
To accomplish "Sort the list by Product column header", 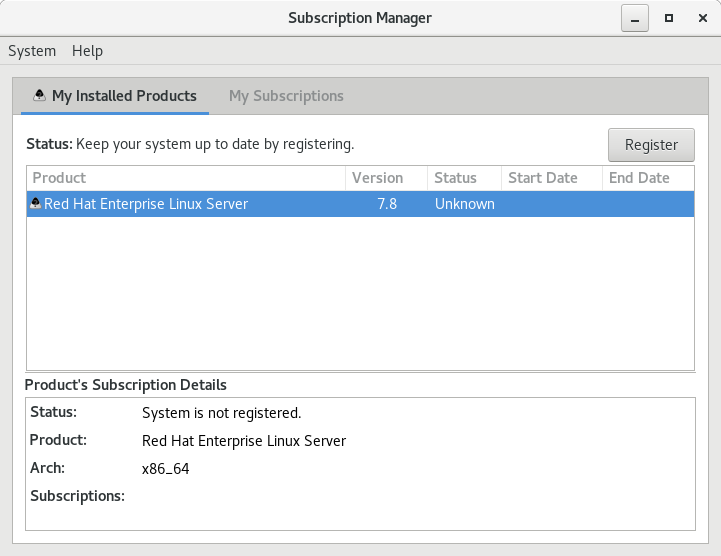I will point(185,178).
